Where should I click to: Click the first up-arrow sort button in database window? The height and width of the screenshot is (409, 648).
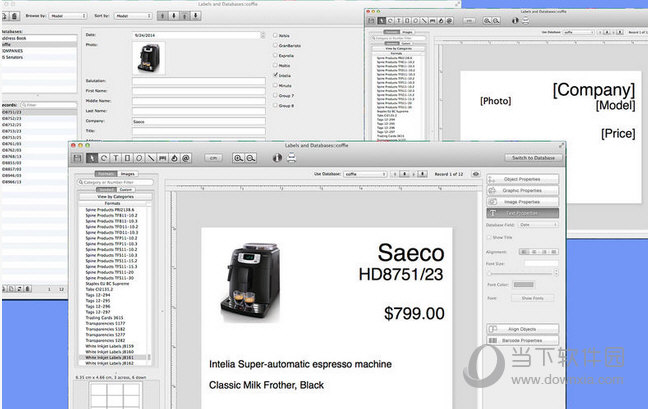coord(163,16)
